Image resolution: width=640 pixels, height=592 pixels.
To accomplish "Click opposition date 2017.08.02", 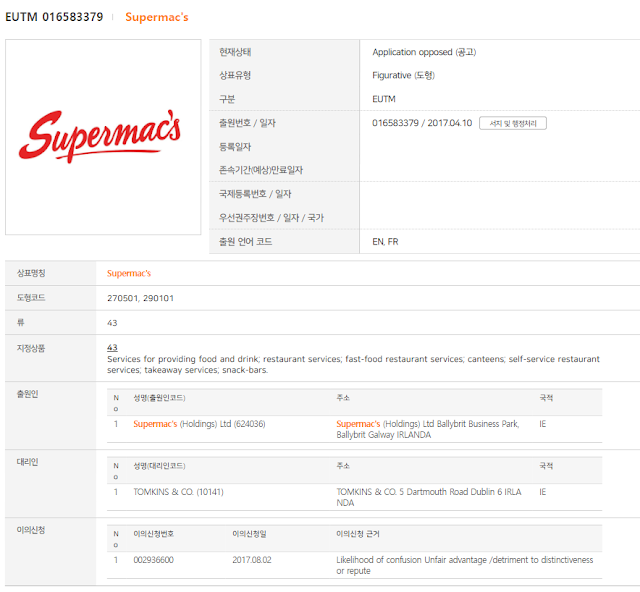I will (x=252, y=560).
